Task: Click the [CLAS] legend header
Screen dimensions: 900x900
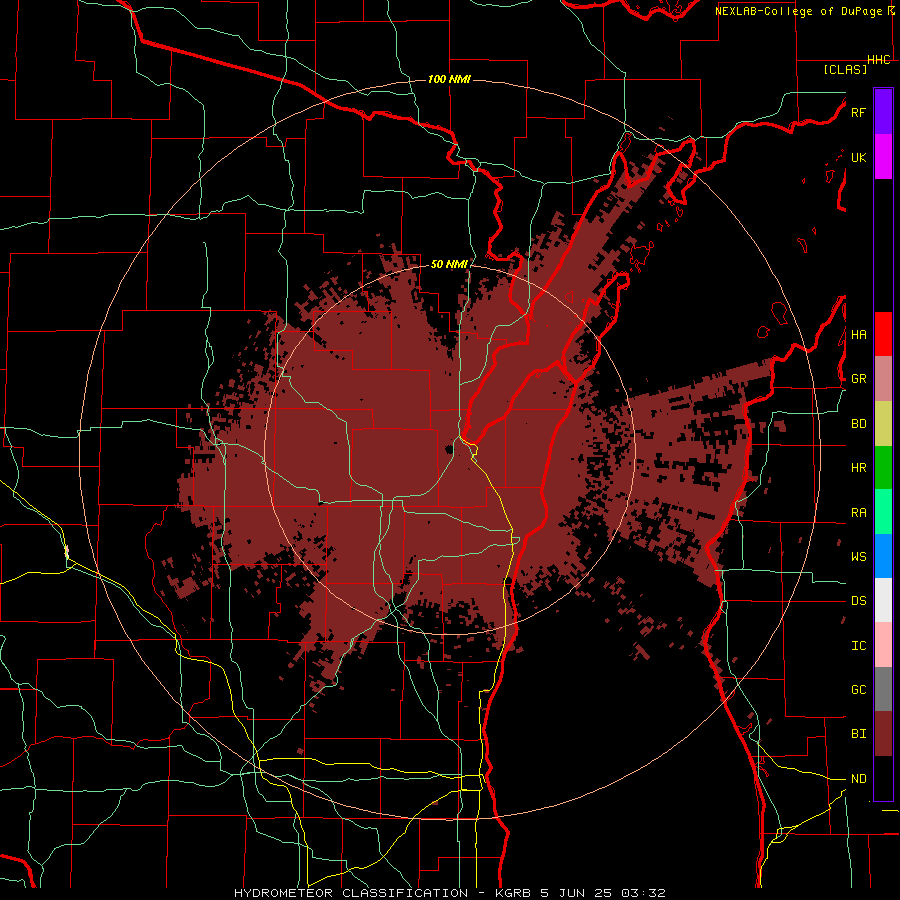Action: pos(845,69)
